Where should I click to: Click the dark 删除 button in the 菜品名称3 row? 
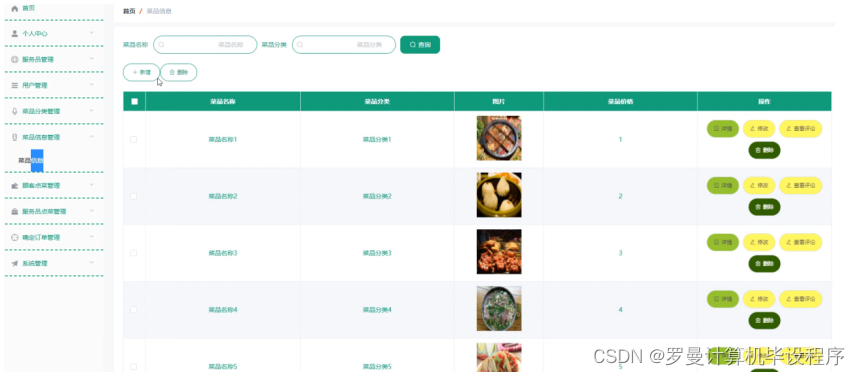coord(765,264)
